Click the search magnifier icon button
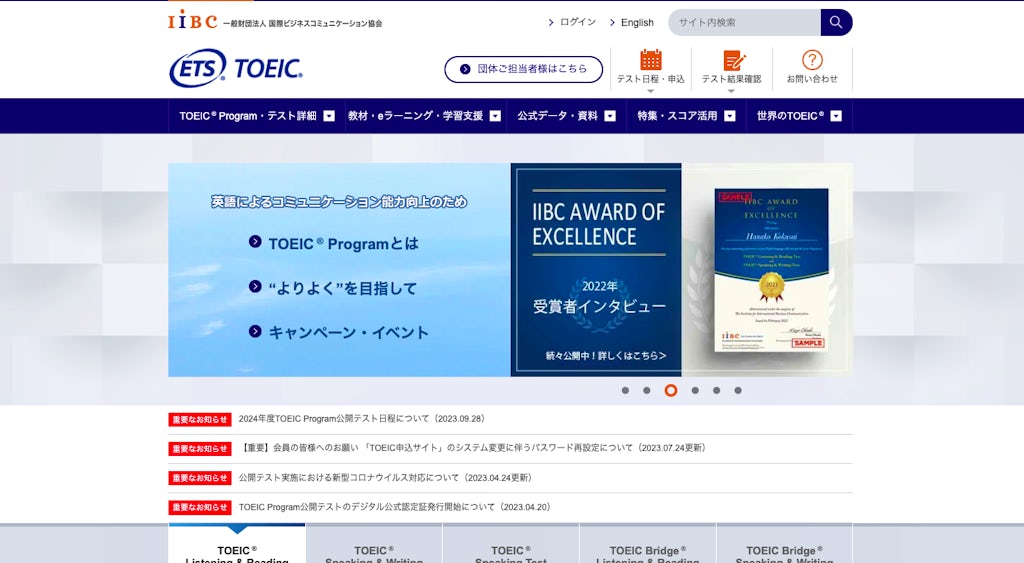1024x563 pixels. click(836, 22)
